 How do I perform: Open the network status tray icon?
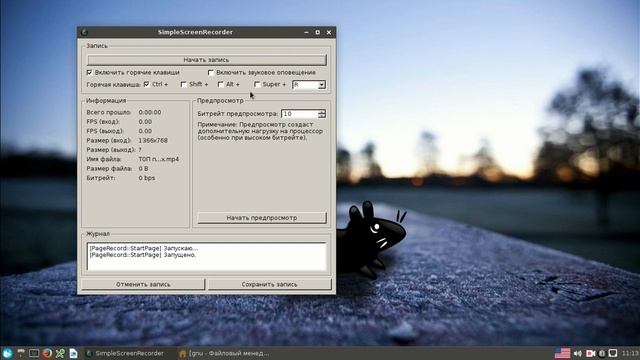pyautogui.click(x=613, y=353)
